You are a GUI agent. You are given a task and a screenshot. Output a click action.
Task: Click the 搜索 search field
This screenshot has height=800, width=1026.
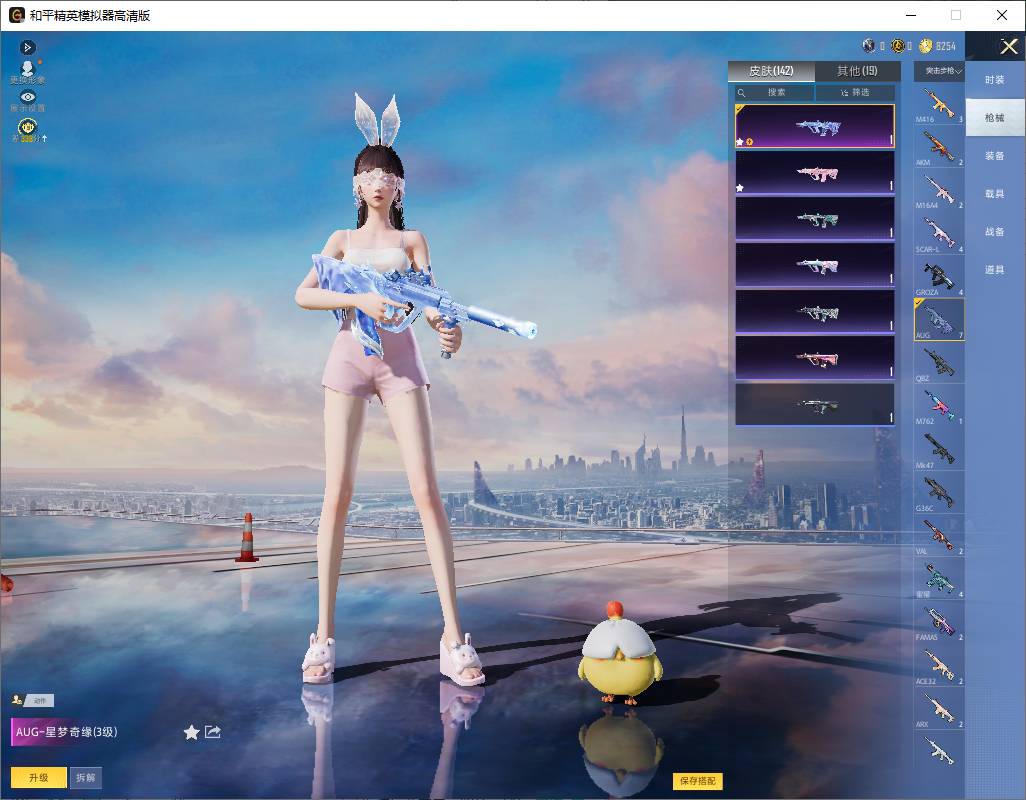coord(775,92)
